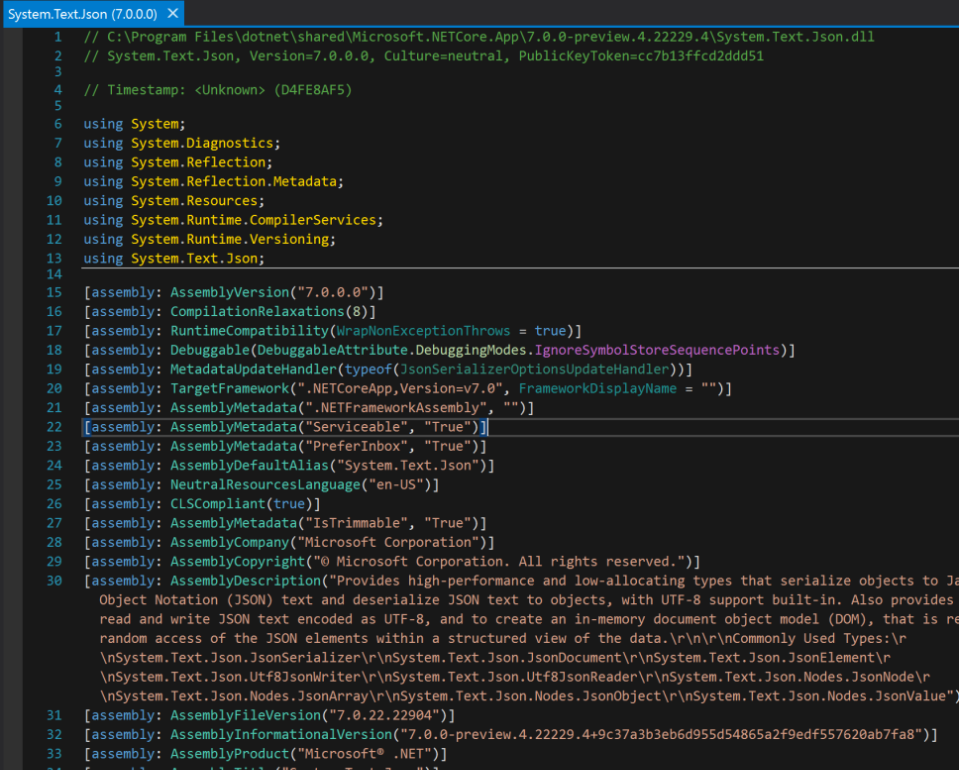Click CompilationRelaxations attribute name
Screen dimensions: 967x777
[259, 313]
